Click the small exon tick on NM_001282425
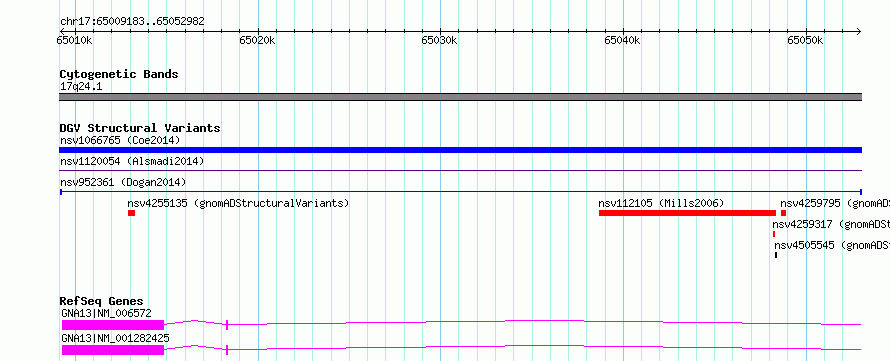Viewport: 890px width, 361px height. pos(226,350)
